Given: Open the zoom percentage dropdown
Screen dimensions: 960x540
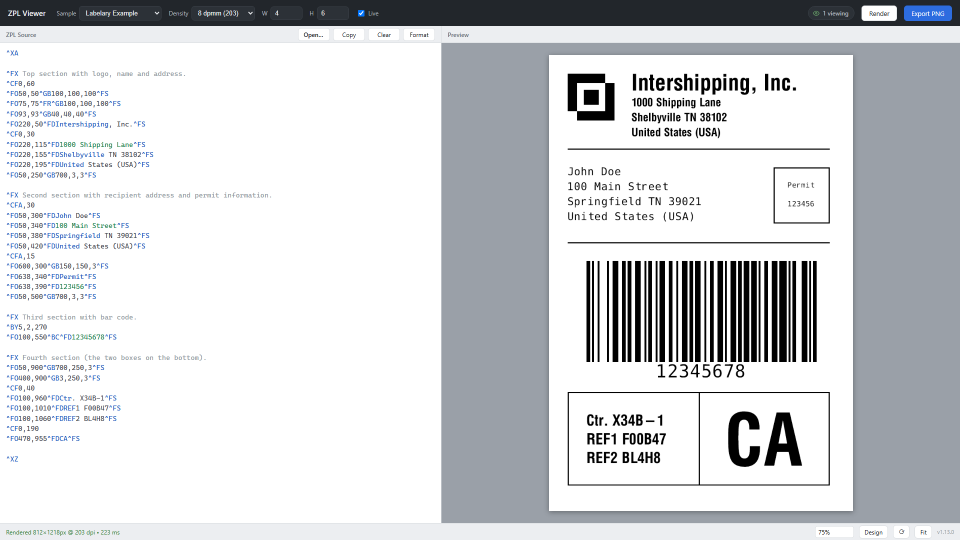Looking at the screenshot, I should (x=834, y=532).
